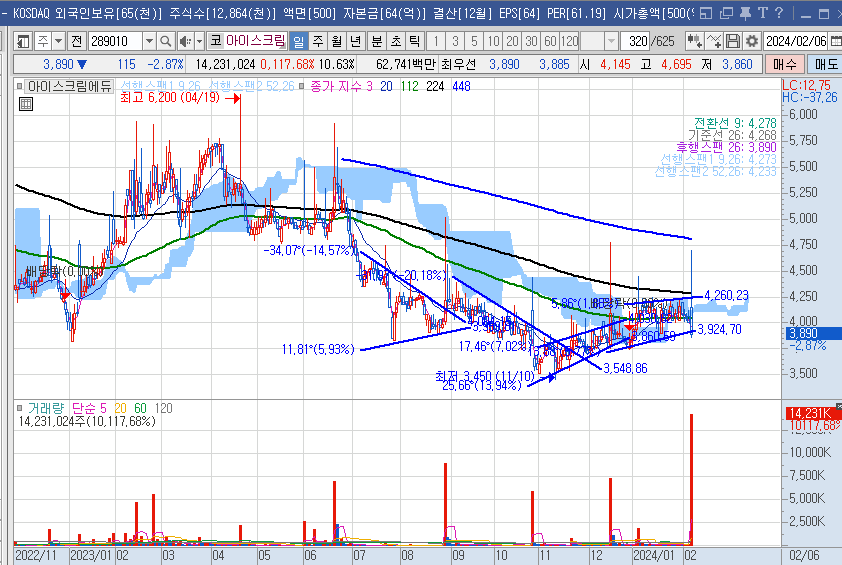
Task: Choose the 120 interval button
Action: click(570, 41)
